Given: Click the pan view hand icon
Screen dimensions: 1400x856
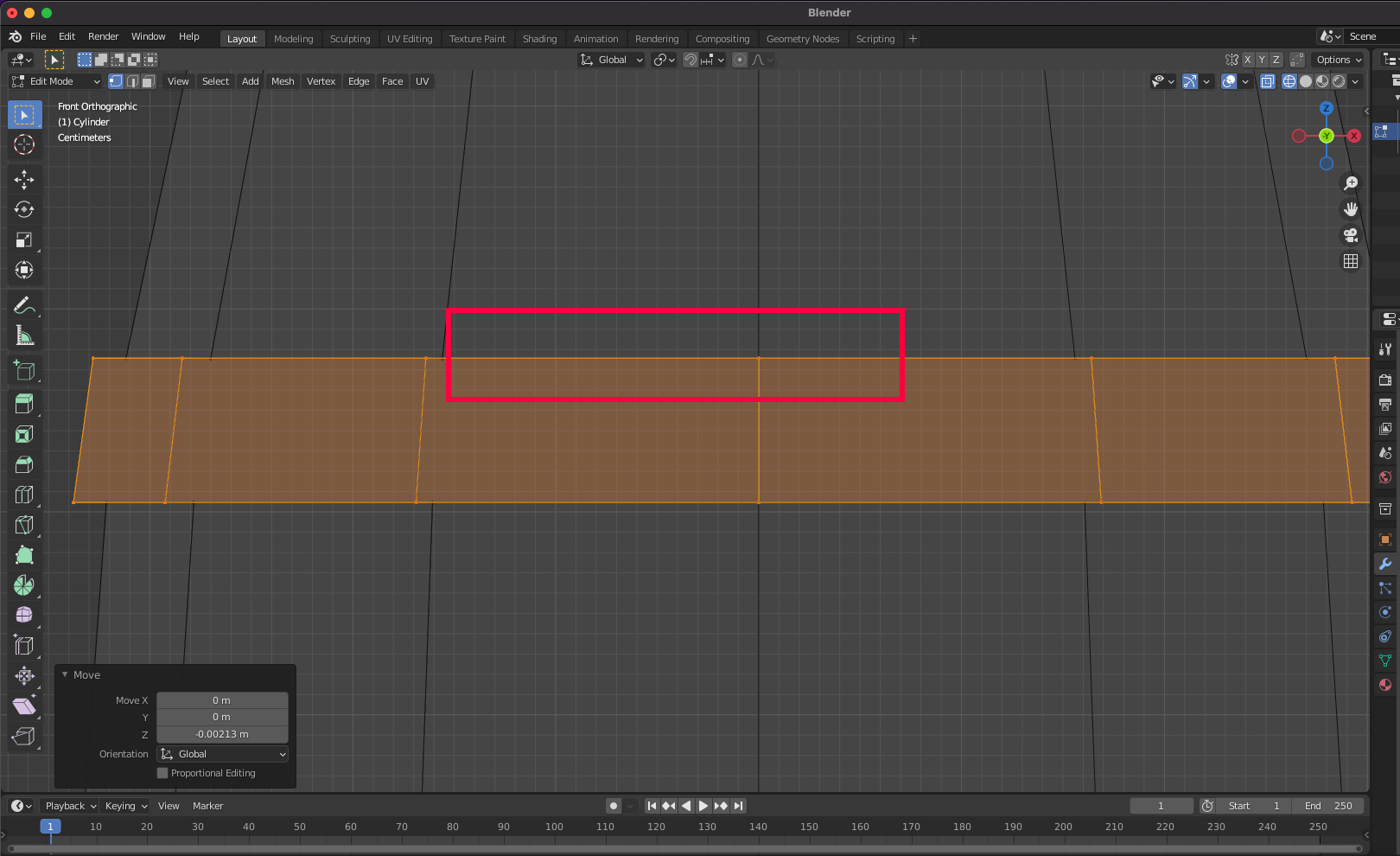Looking at the screenshot, I should (x=1351, y=209).
